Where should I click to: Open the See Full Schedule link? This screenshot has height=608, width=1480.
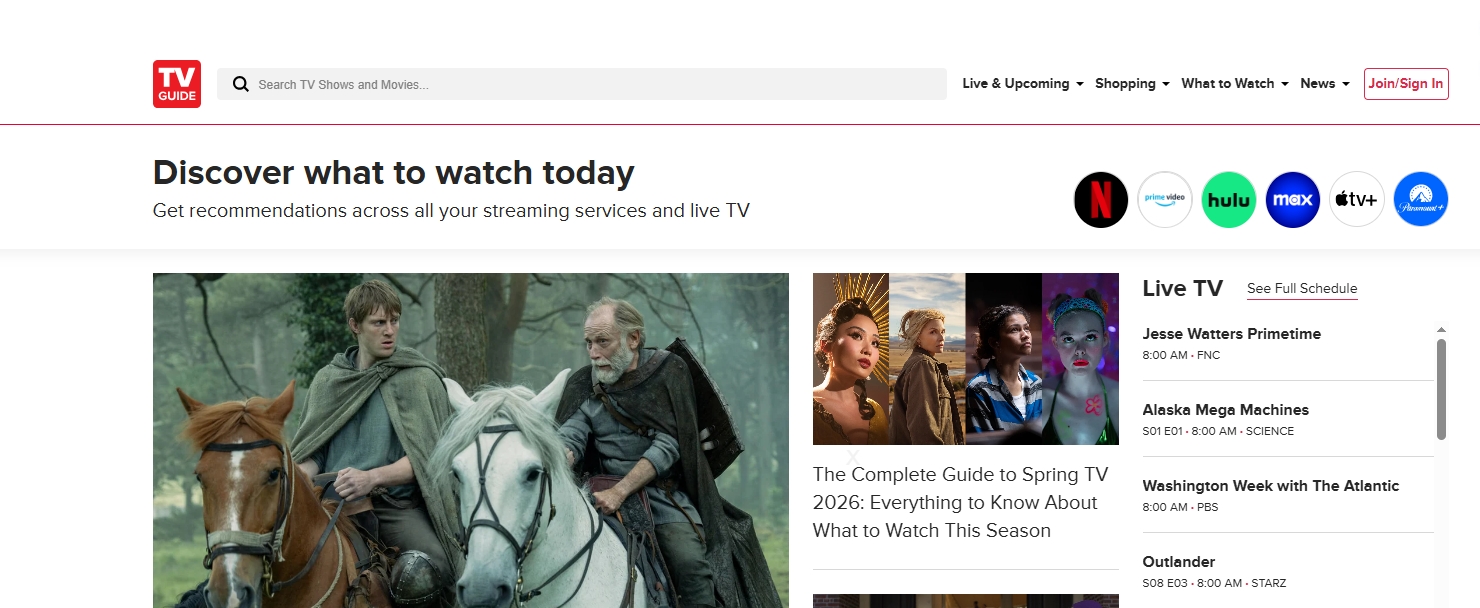(x=1302, y=289)
